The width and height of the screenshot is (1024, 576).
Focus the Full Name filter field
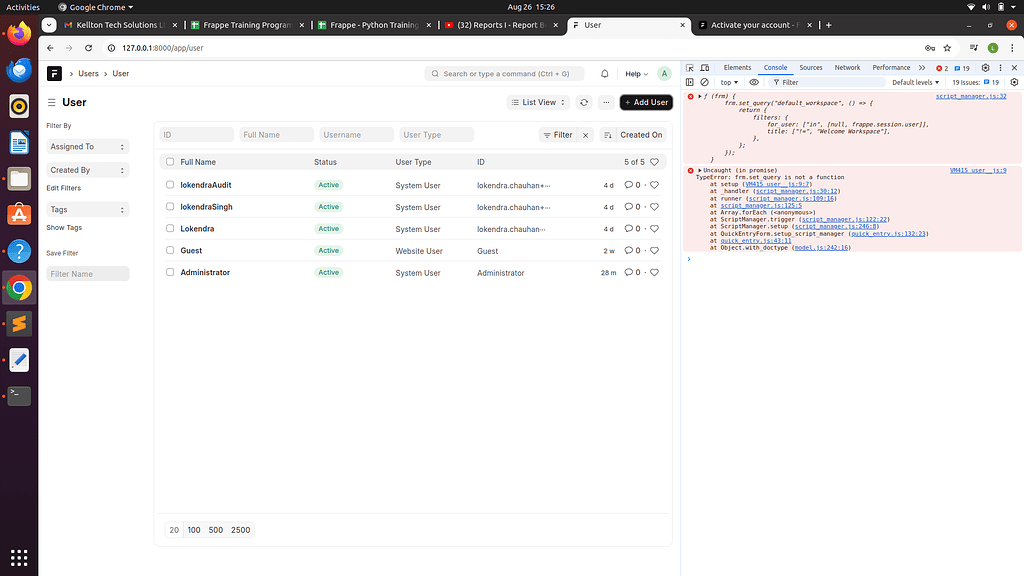(276, 135)
